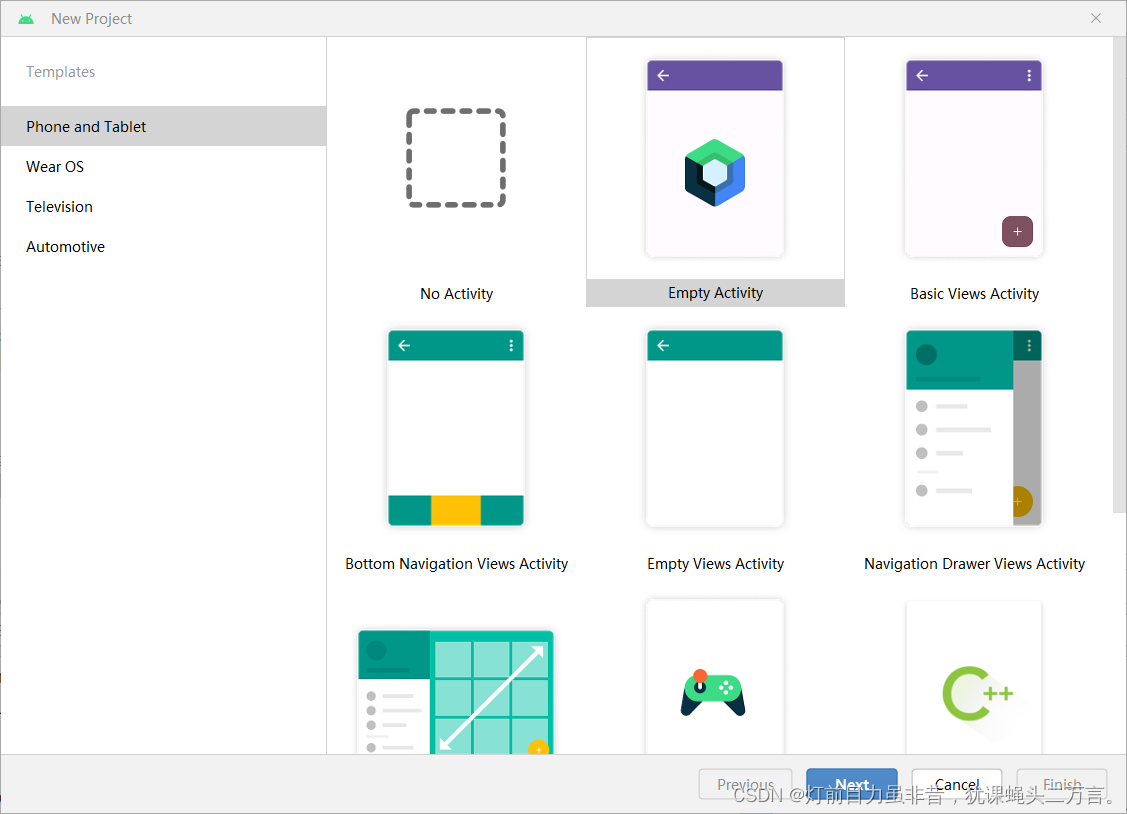Select the game controller template
The width and height of the screenshot is (1127, 814).
pos(714,677)
